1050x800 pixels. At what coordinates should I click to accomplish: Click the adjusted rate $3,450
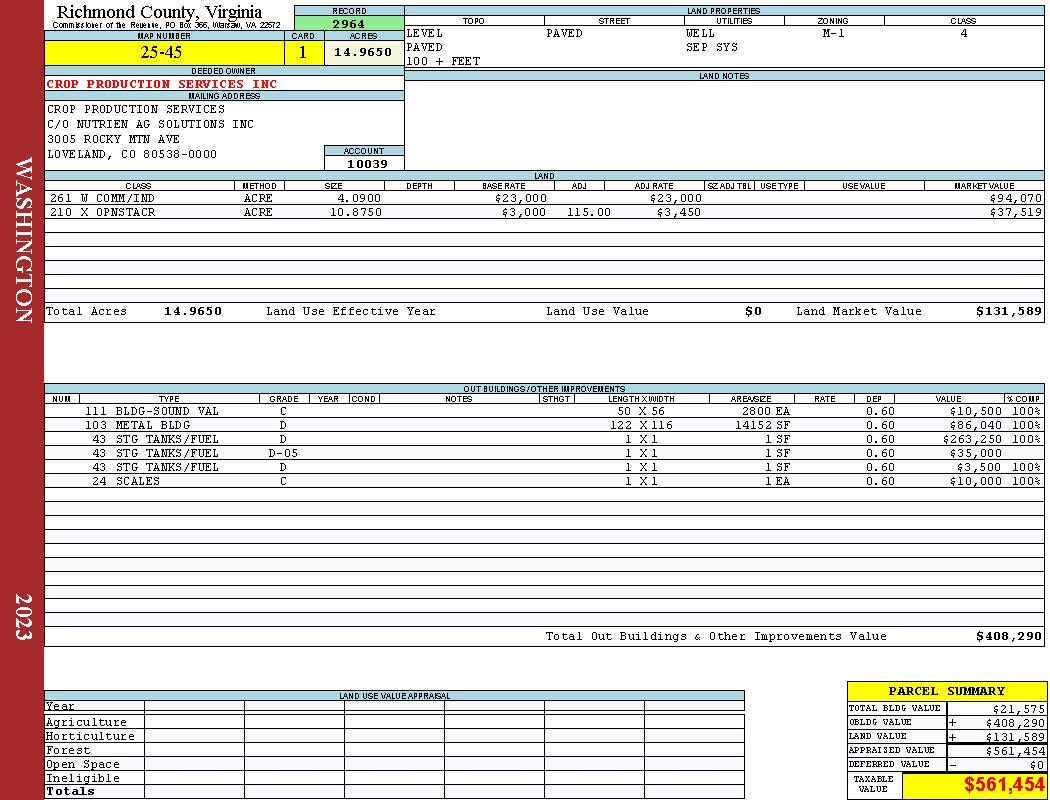(x=678, y=212)
